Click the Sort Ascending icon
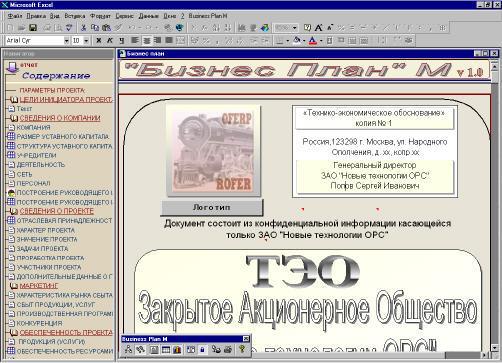 click(216, 28)
